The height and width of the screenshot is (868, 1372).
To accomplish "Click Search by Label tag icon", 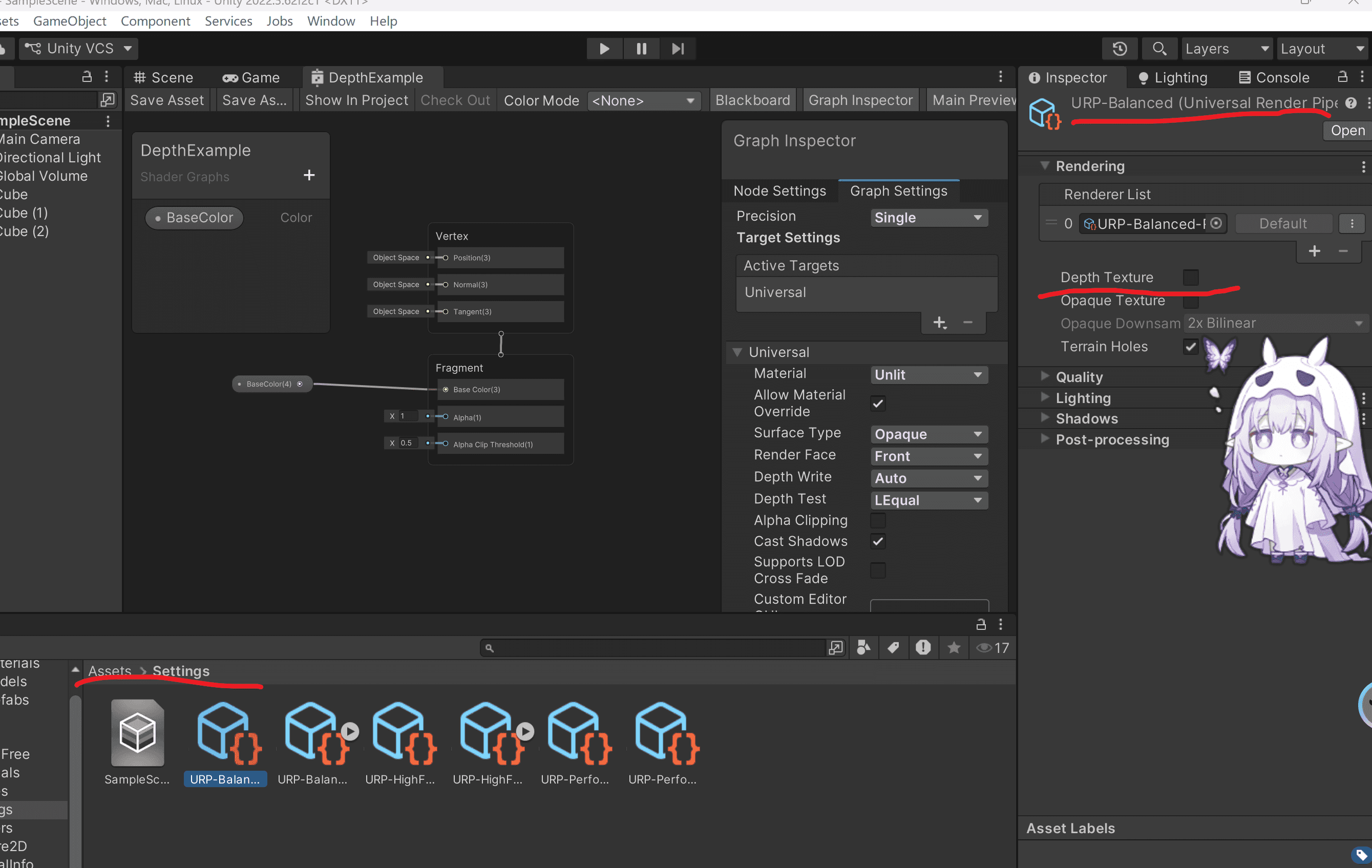I will pyautogui.click(x=893, y=648).
